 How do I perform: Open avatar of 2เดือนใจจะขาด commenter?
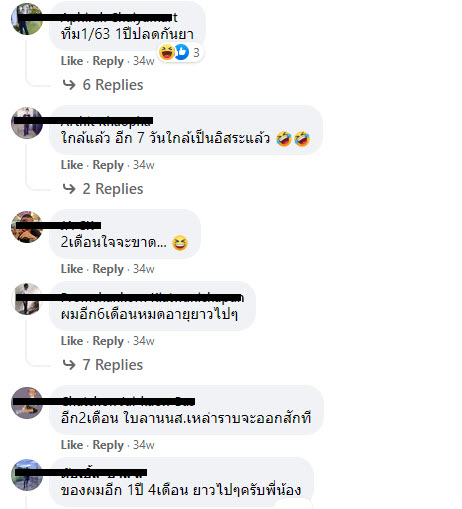point(27,227)
